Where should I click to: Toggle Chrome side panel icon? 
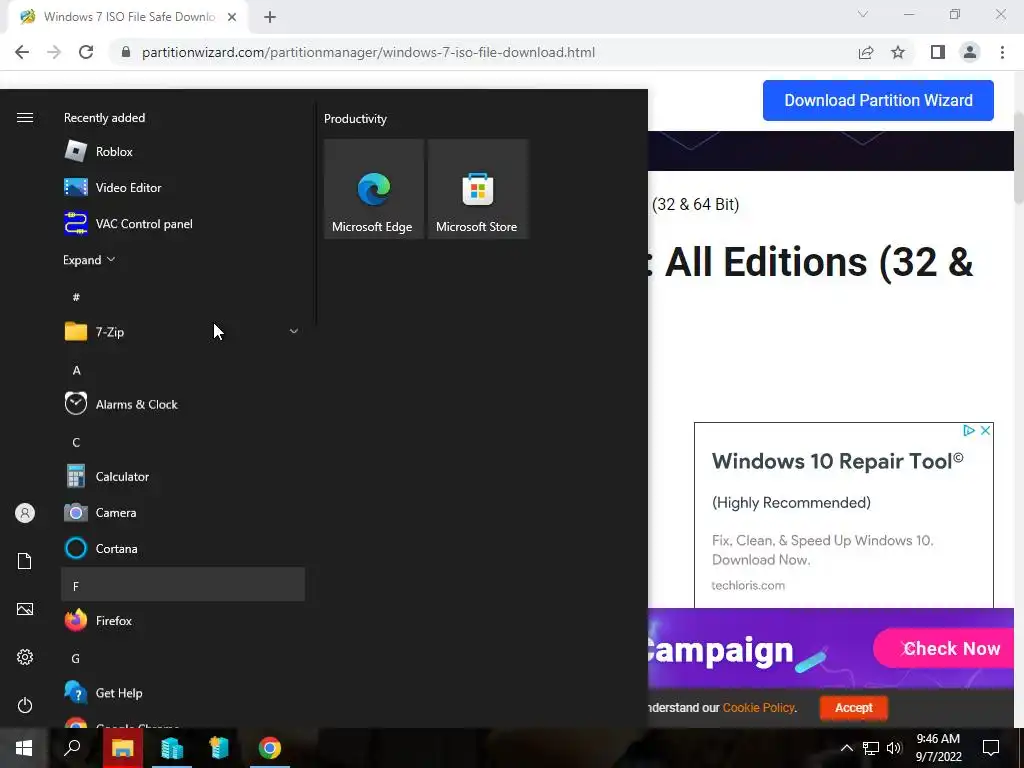[938, 52]
